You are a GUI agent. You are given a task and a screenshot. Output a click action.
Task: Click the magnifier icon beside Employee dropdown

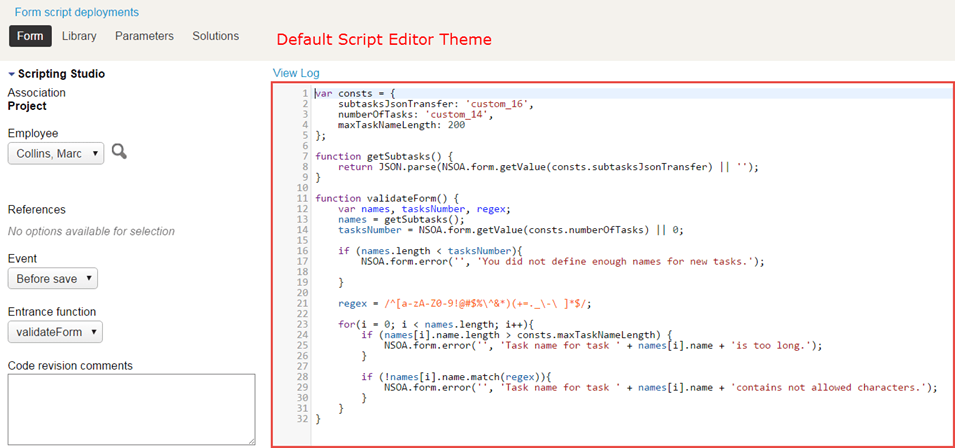tap(119, 152)
